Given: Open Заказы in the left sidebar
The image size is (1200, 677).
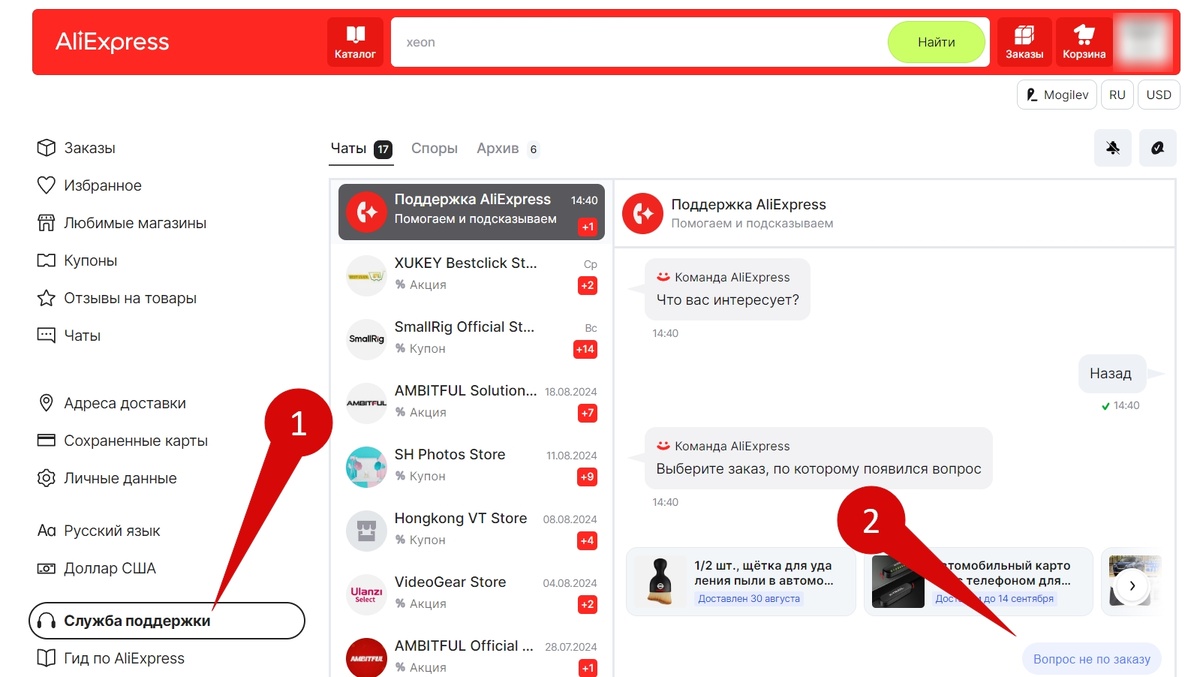Looking at the screenshot, I should tap(76, 148).
